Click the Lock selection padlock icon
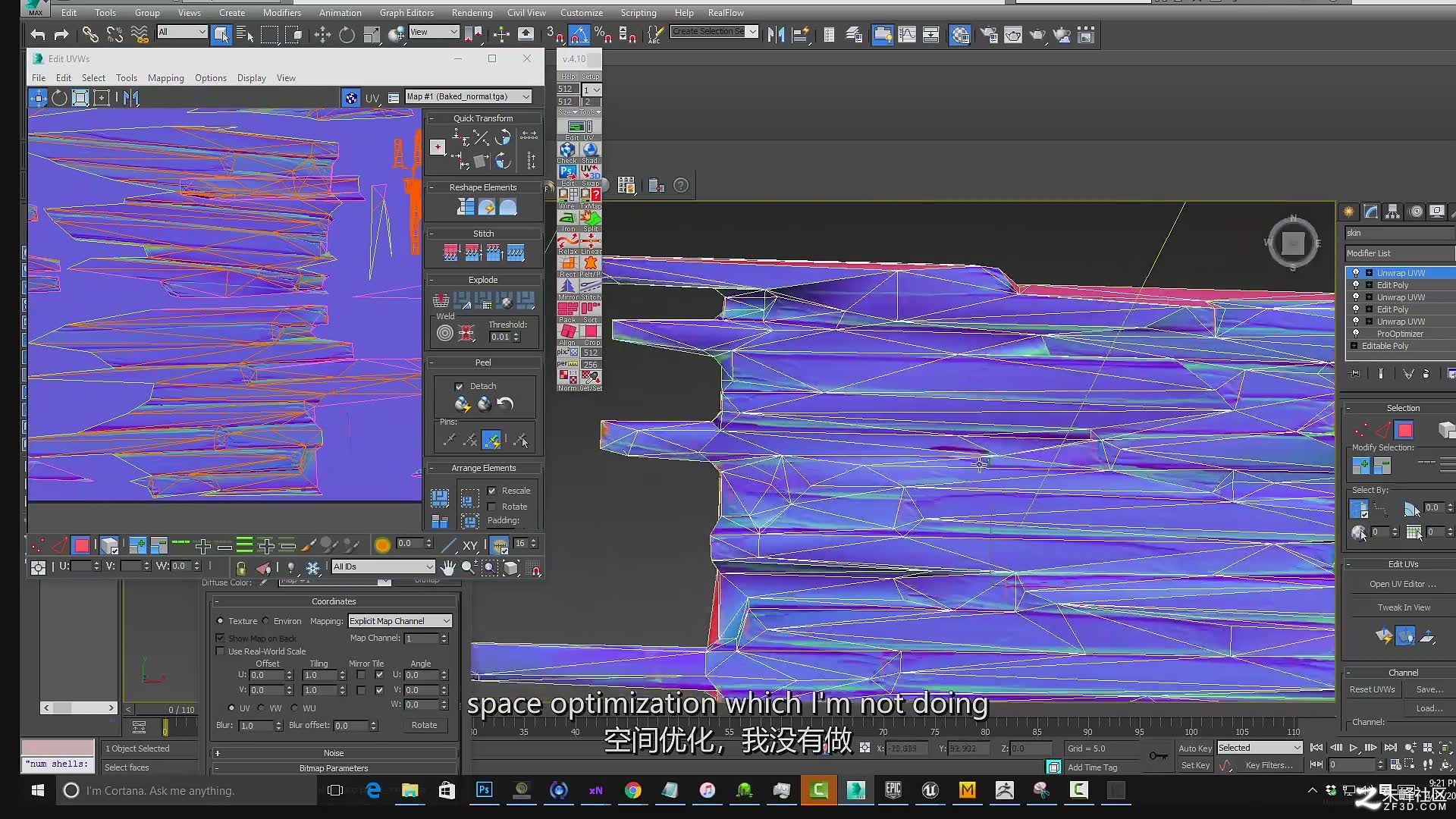 [x=241, y=568]
